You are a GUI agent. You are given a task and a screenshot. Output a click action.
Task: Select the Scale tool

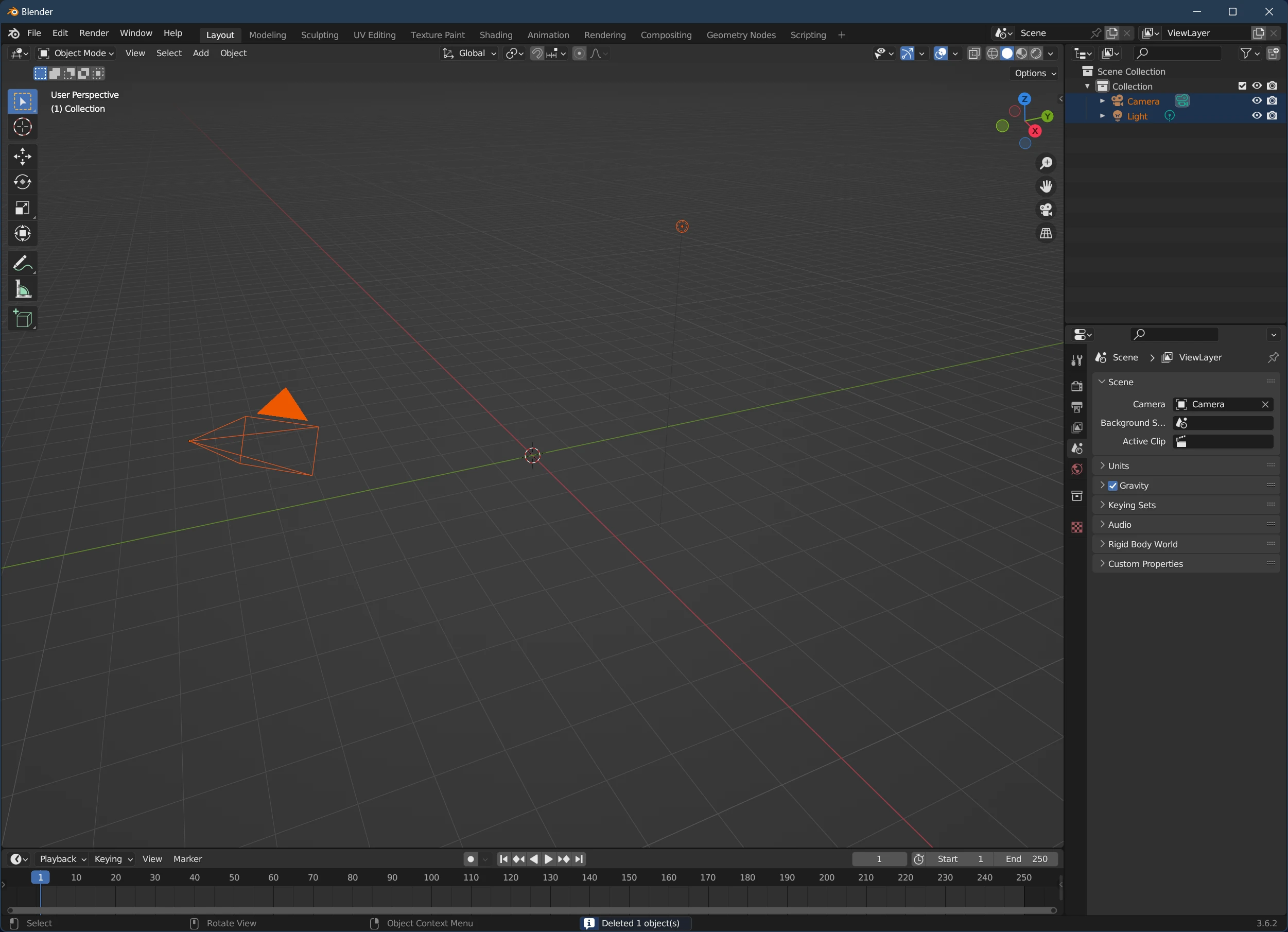pyautogui.click(x=23, y=208)
